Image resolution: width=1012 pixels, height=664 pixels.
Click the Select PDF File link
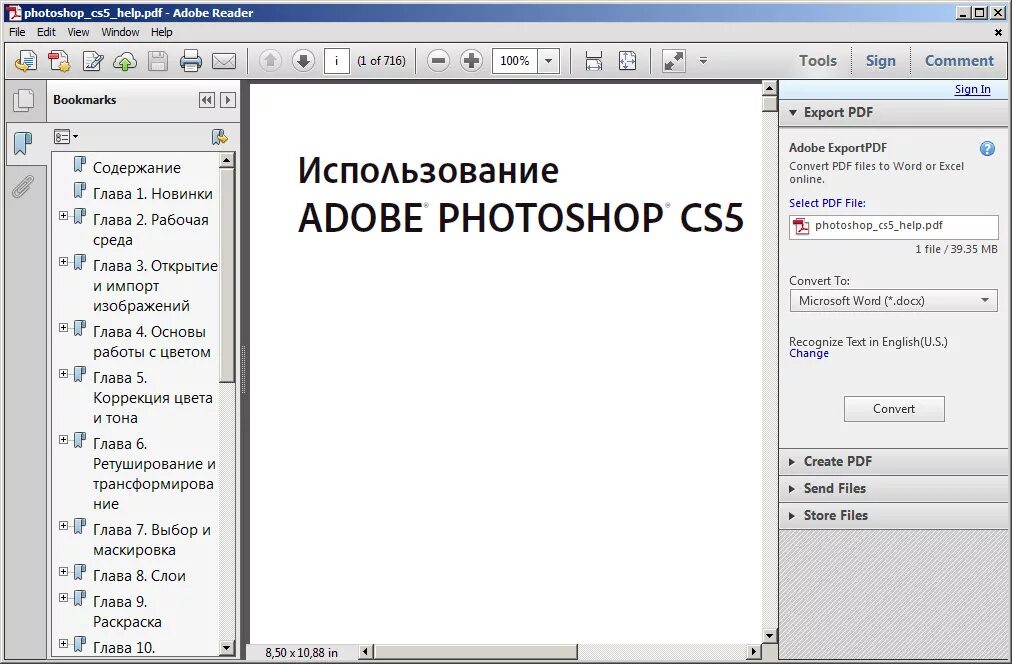tap(827, 203)
